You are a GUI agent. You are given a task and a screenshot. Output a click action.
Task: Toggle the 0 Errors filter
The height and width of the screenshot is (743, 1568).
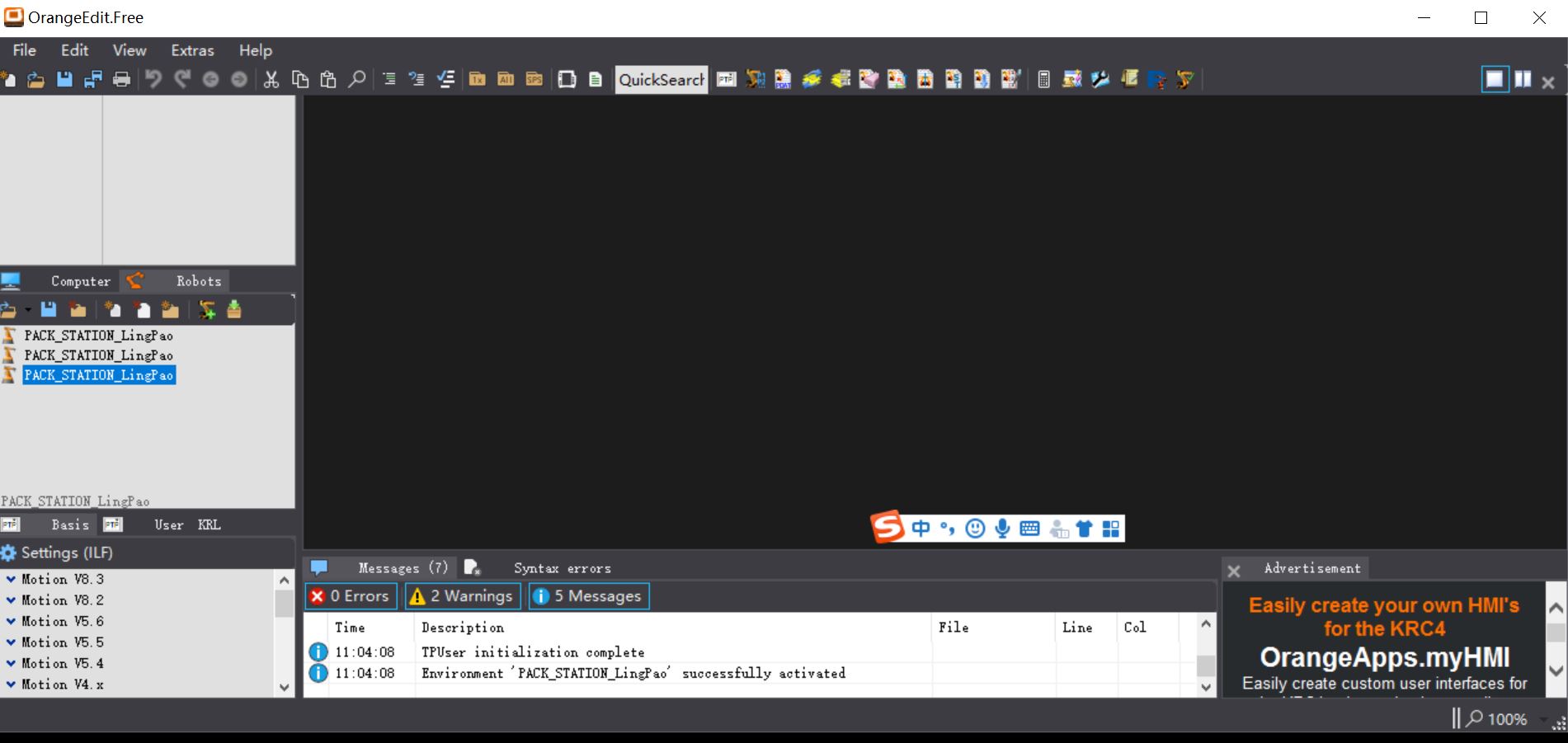[x=351, y=596]
